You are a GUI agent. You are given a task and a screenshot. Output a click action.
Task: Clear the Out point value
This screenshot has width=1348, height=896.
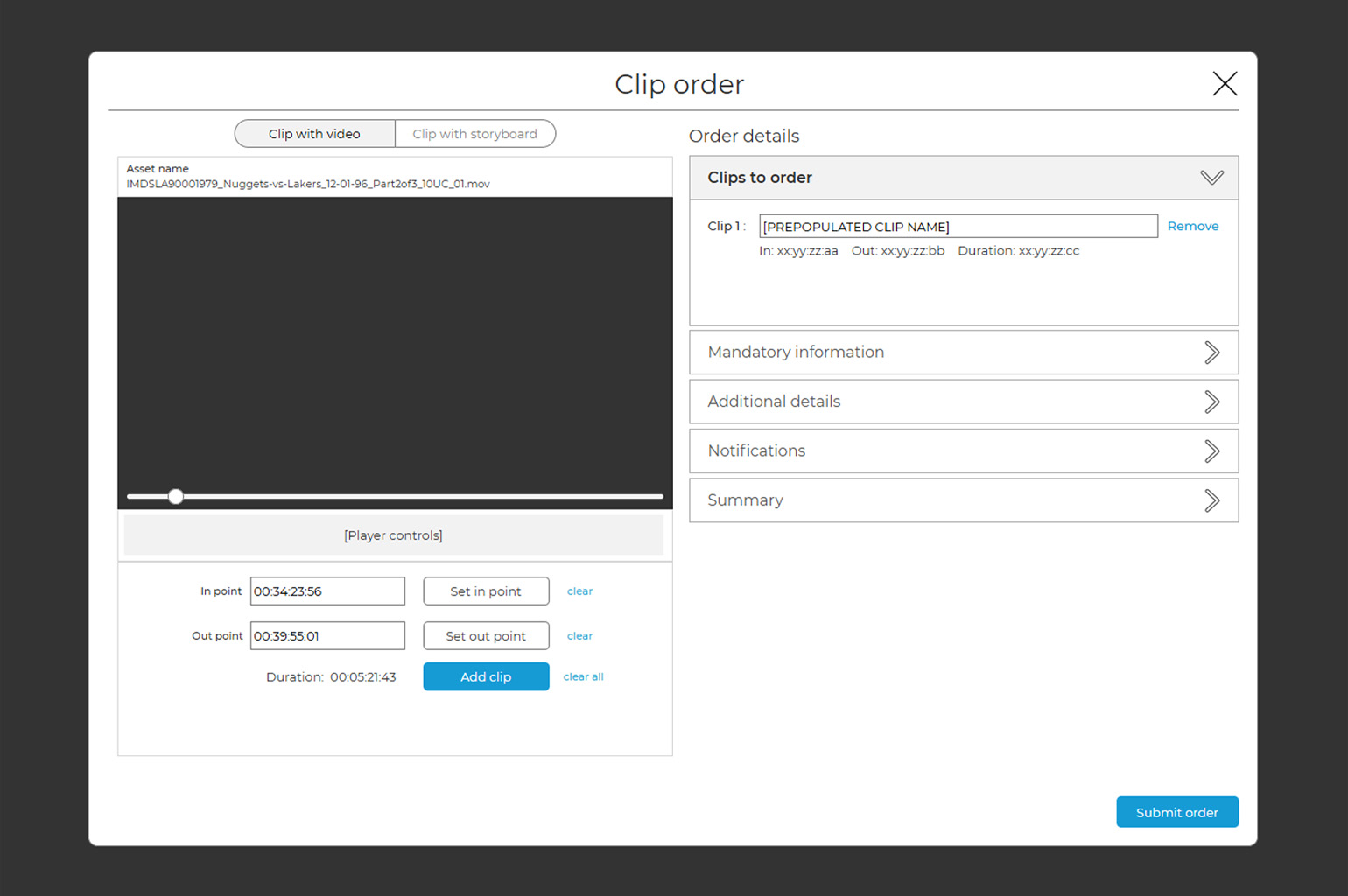pyautogui.click(x=579, y=636)
